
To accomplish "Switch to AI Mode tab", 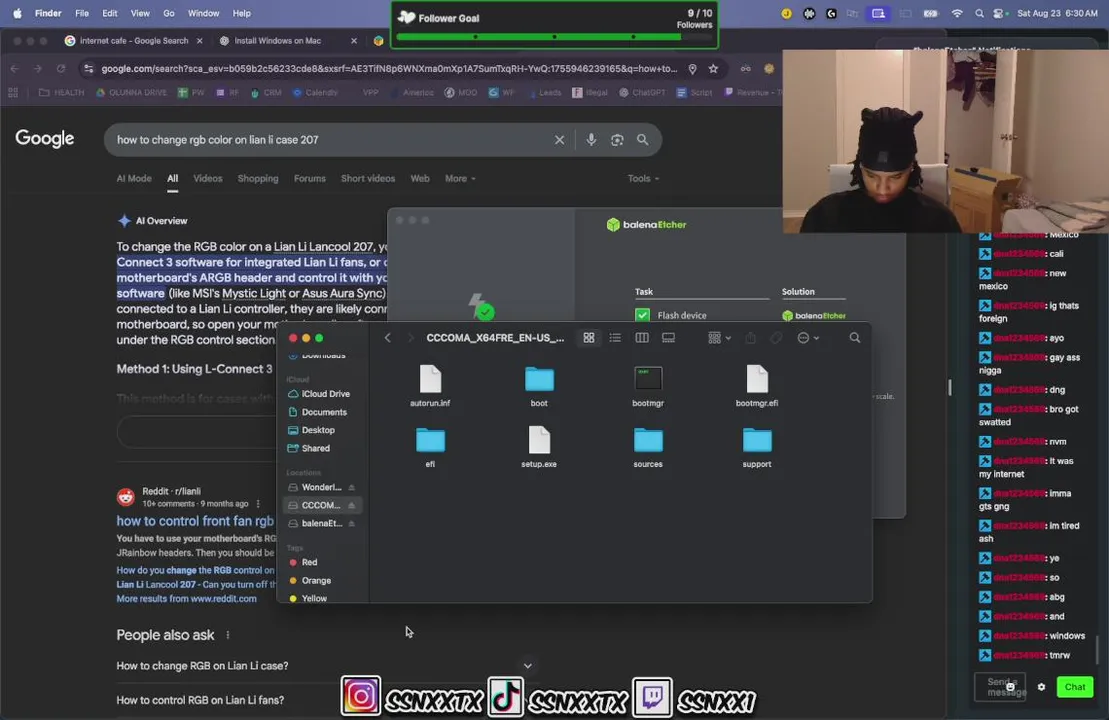I will tap(134, 179).
